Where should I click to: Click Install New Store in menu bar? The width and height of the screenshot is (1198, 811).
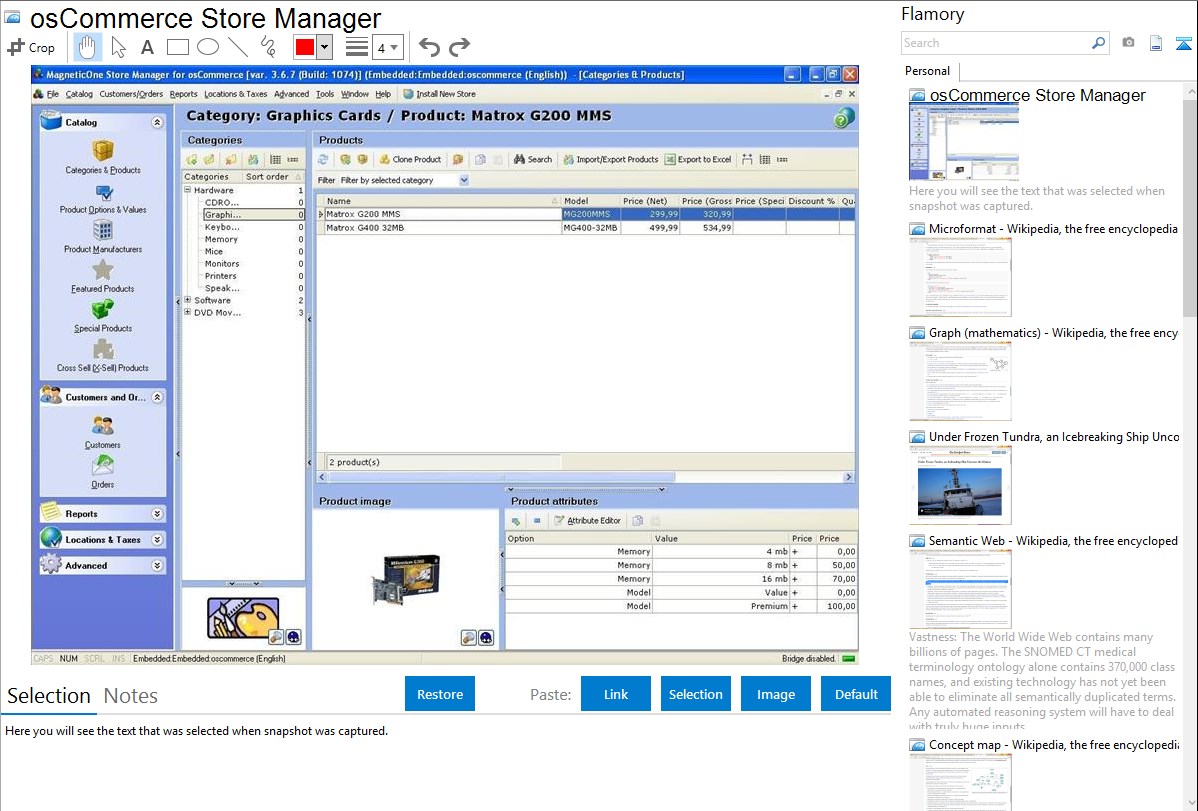point(439,94)
